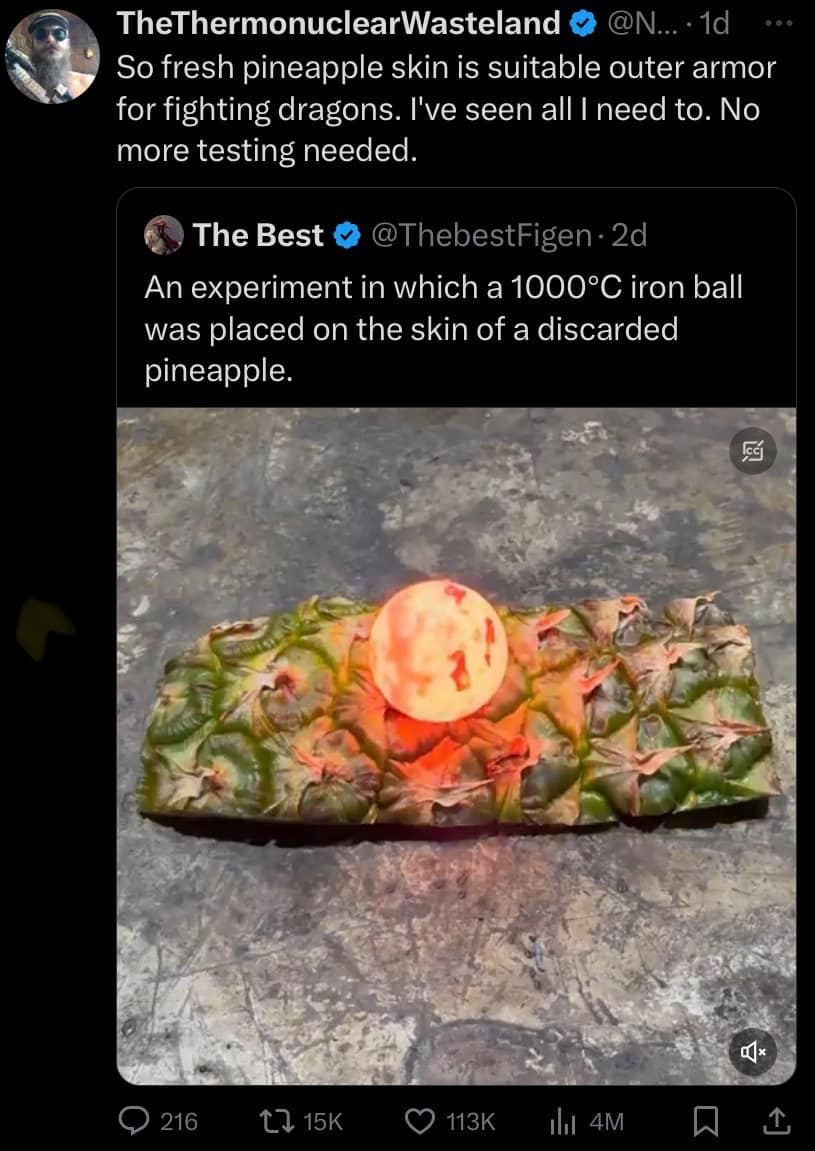
Task: Open view analytics bar chart icon
Action: coord(562,1121)
